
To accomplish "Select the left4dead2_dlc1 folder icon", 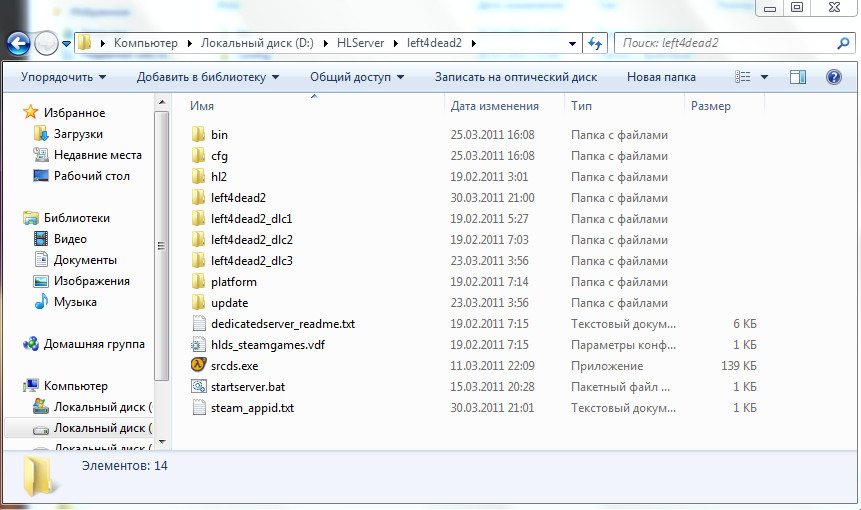I will 198,218.
